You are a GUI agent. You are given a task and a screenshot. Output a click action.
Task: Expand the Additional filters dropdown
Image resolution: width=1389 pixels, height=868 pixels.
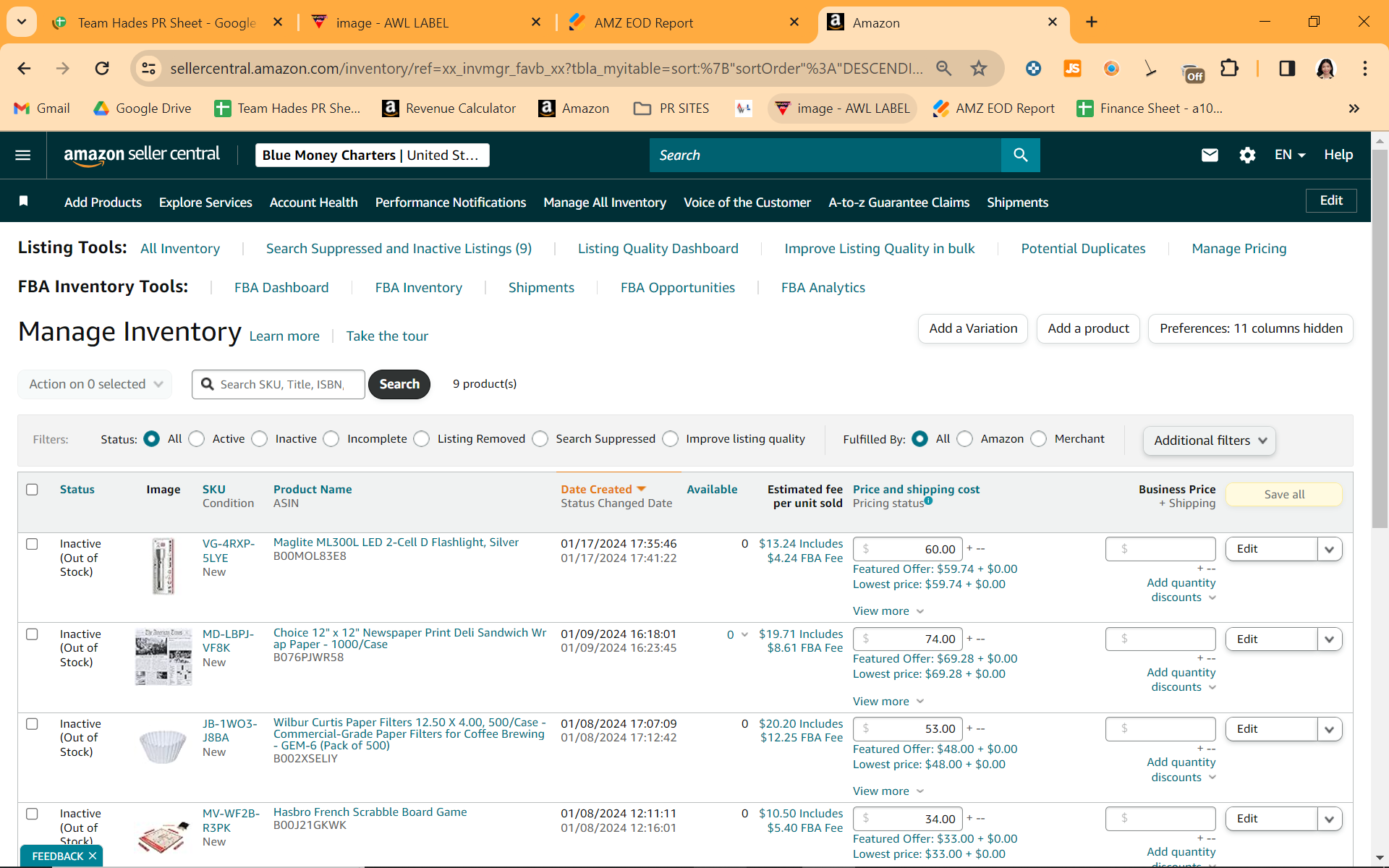pos(1210,441)
